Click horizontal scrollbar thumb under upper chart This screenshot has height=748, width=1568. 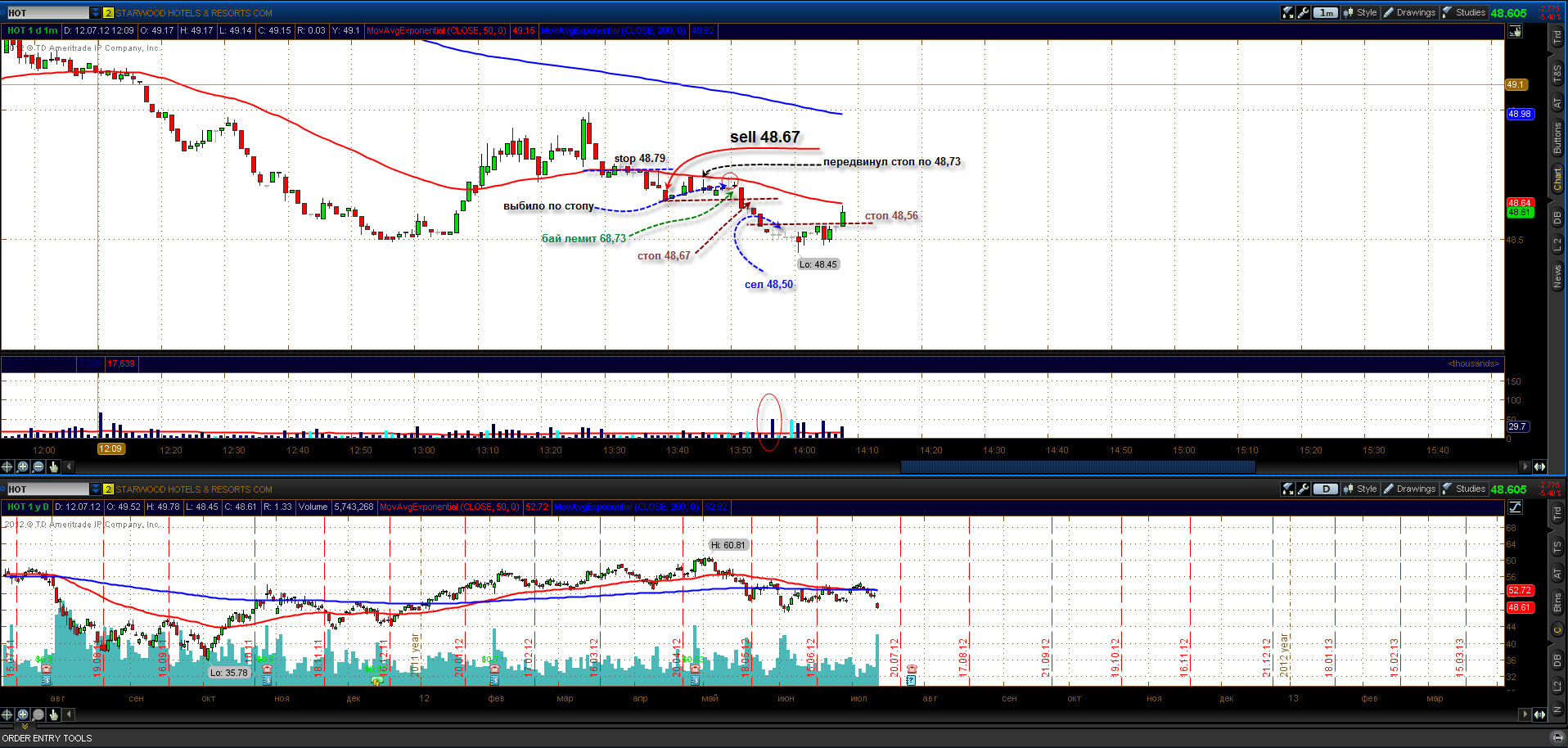1078,466
